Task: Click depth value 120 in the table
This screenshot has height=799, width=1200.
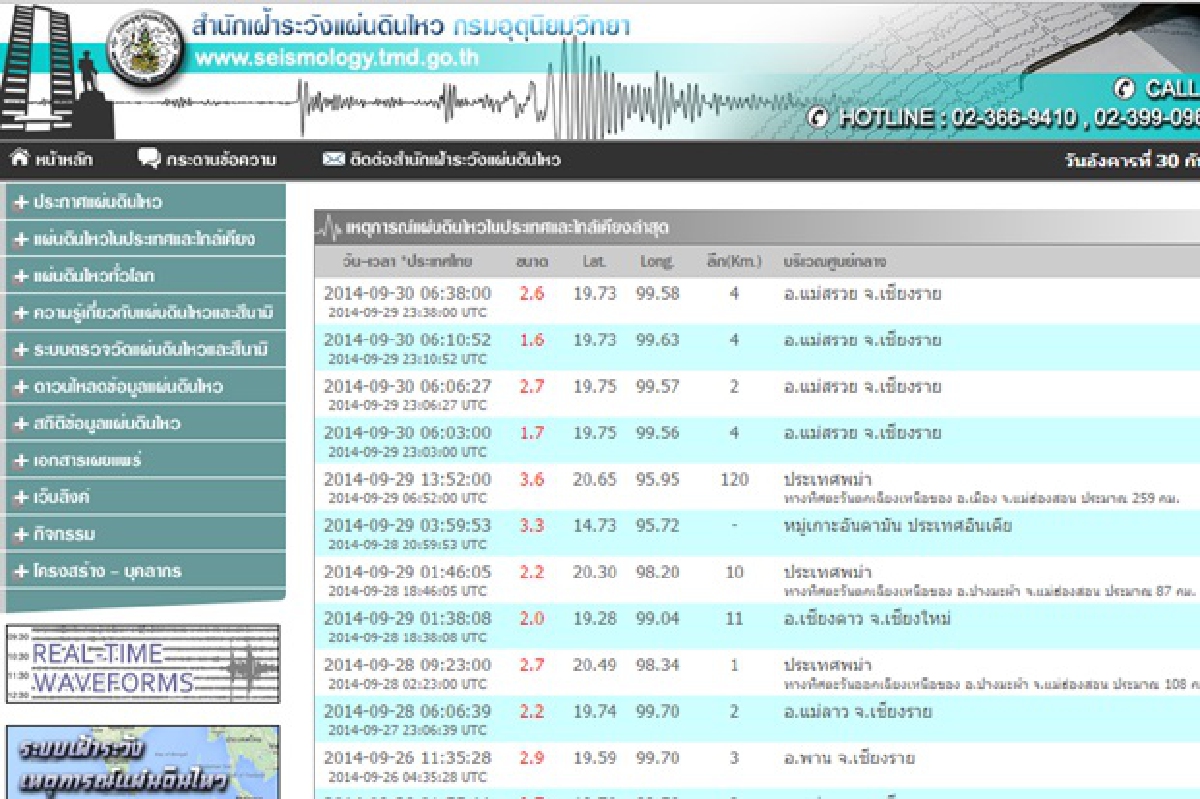Action: click(x=734, y=479)
